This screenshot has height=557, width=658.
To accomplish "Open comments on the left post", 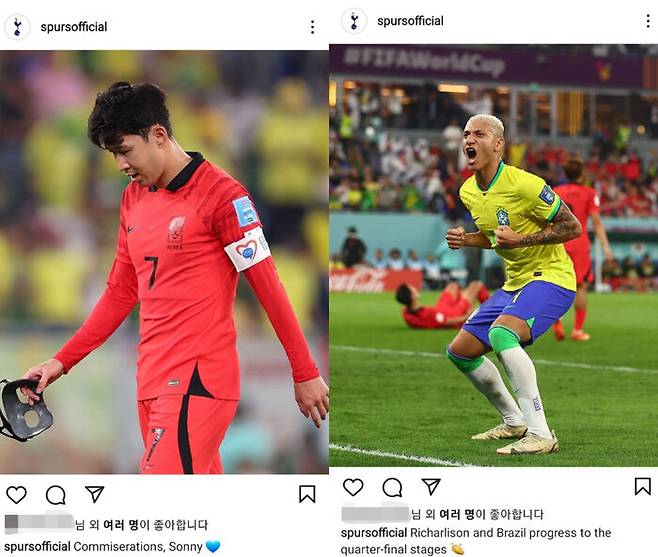I will (56, 495).
